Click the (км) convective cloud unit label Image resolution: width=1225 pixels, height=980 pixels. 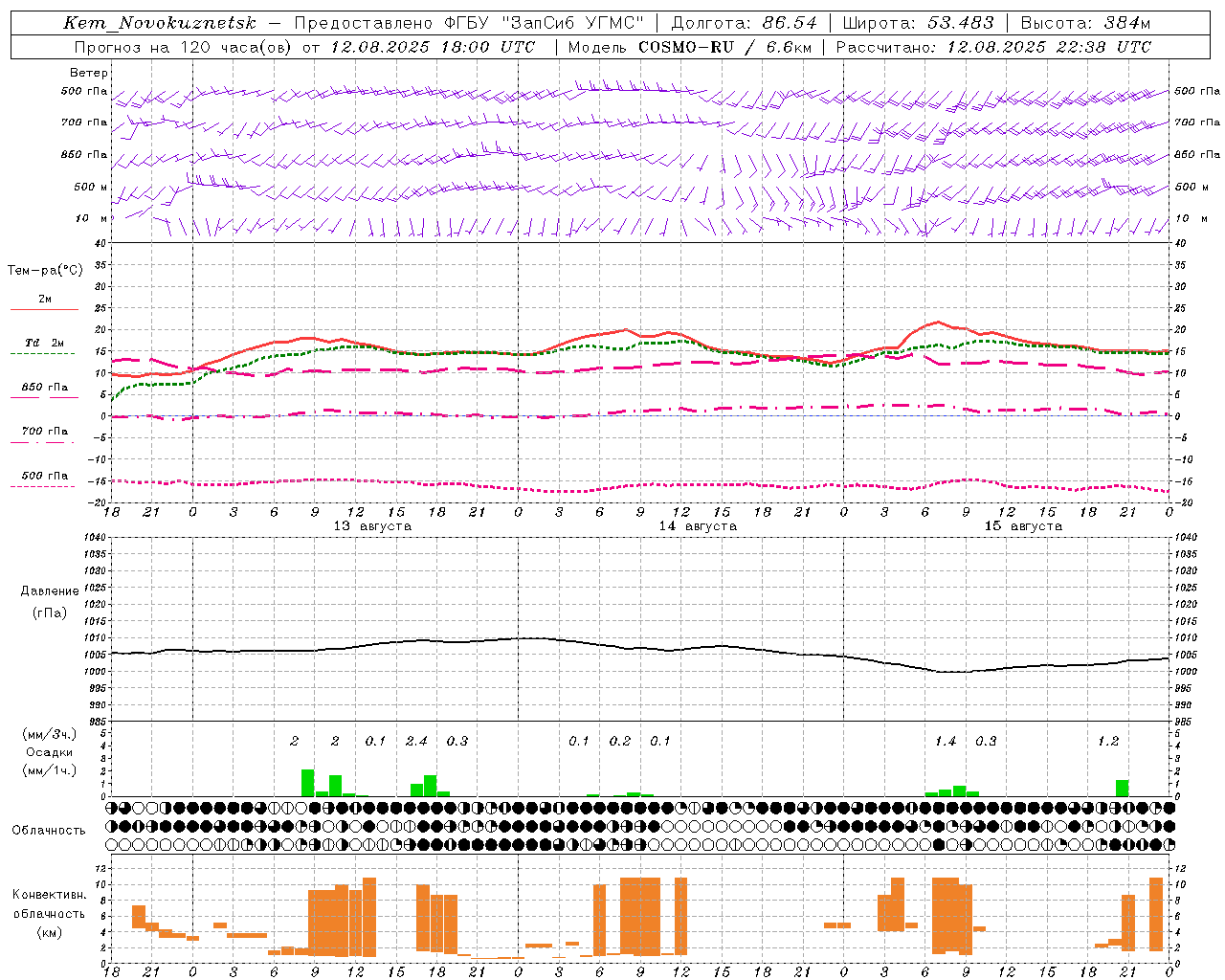point(49,933)
